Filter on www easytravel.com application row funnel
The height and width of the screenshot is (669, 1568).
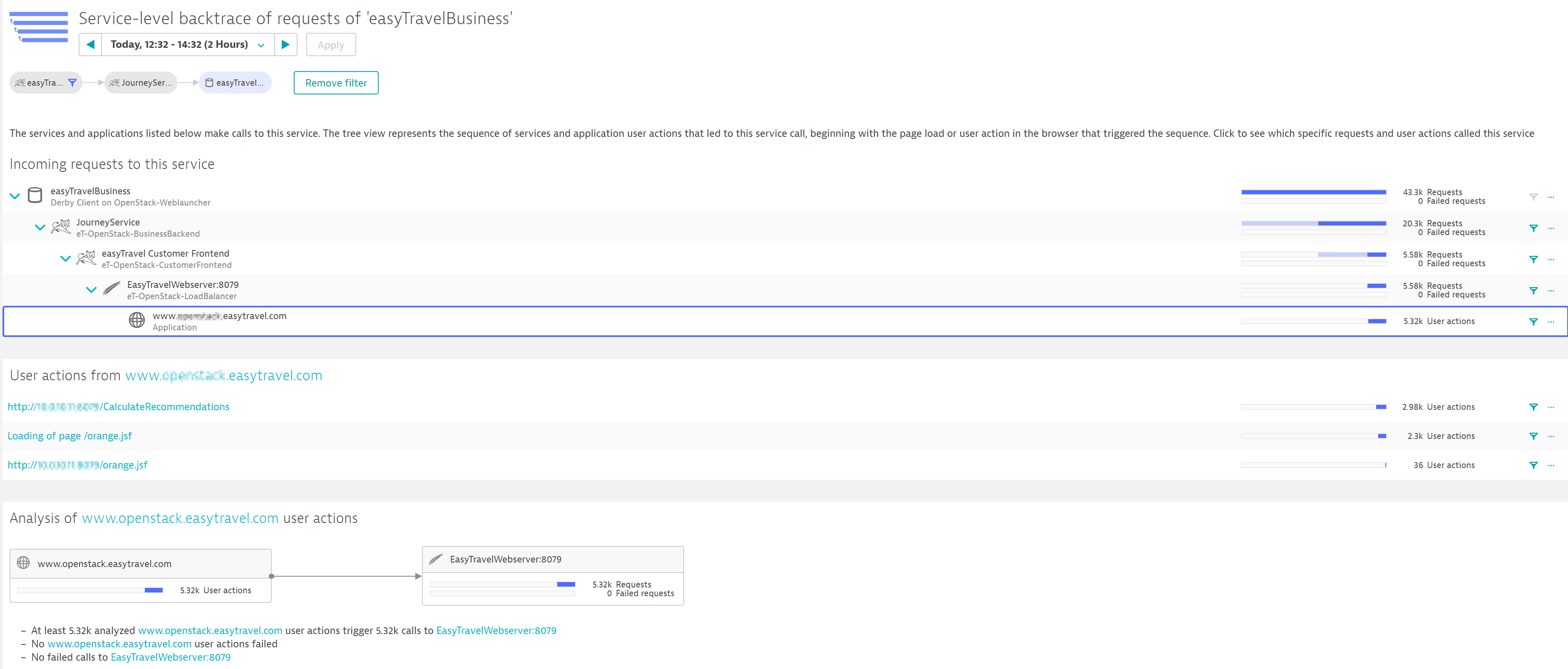[x=1533, y=322]
